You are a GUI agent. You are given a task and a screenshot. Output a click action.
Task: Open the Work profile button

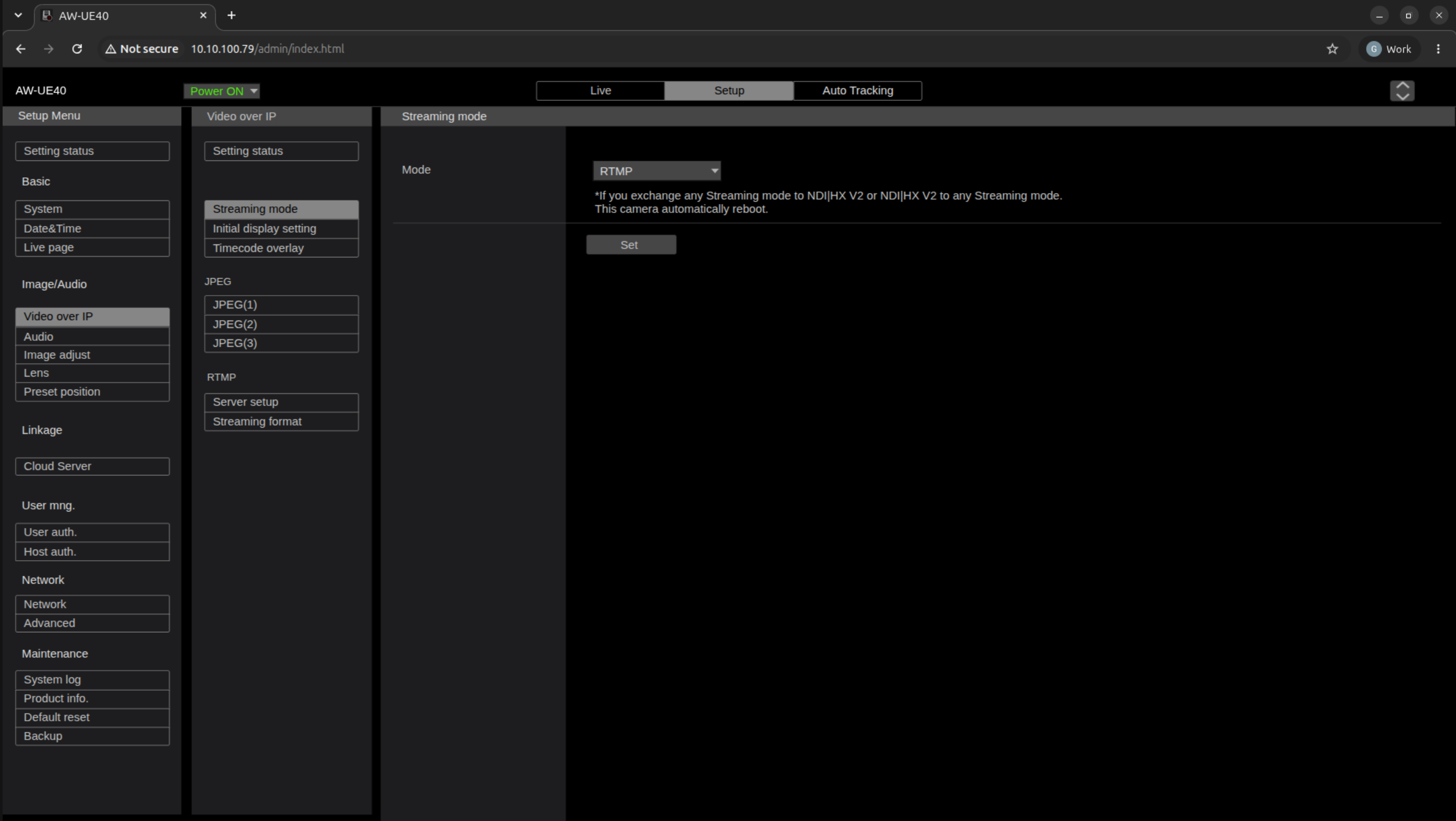click(1389, 49)
